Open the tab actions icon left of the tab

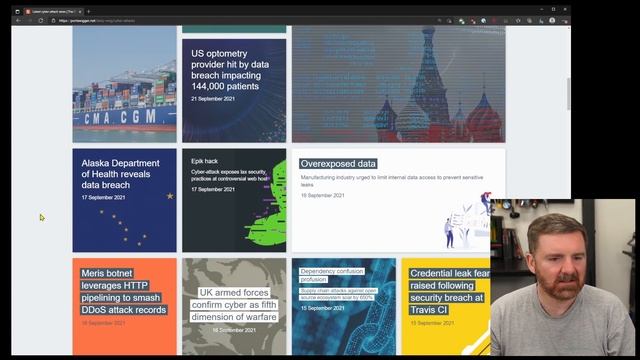click(x=18, y=11)
